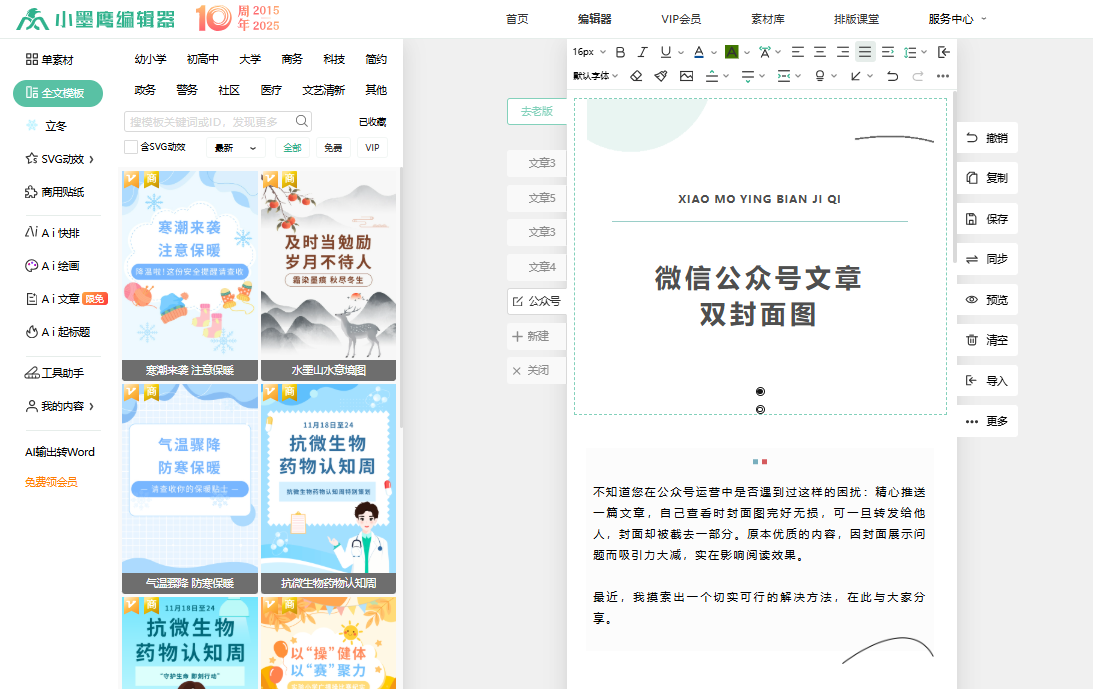Switch to the 商务 template category

pyautogui.click(x=292, y=60)
